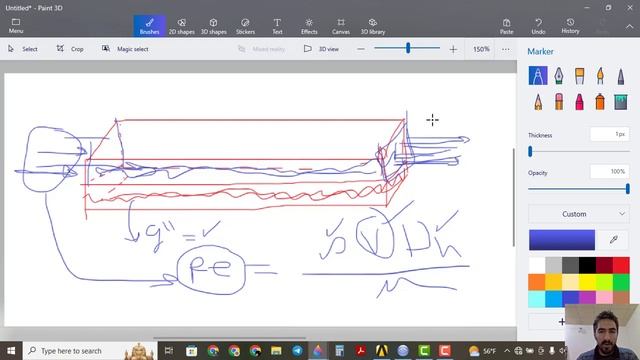The image size is (640, 360).
Task: Open the Custom material dropdown
Action: (x=579, y=214)
